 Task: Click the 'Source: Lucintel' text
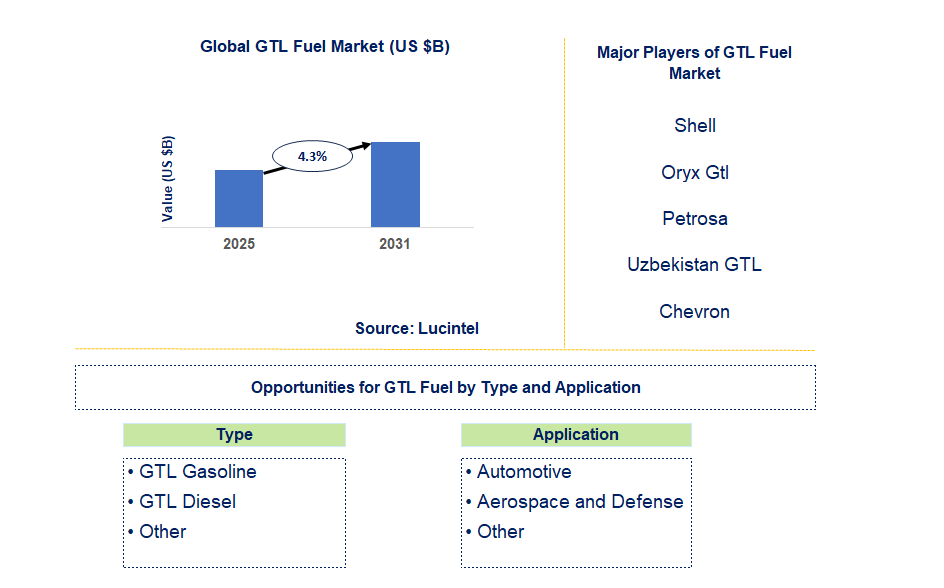coord(417,329)
